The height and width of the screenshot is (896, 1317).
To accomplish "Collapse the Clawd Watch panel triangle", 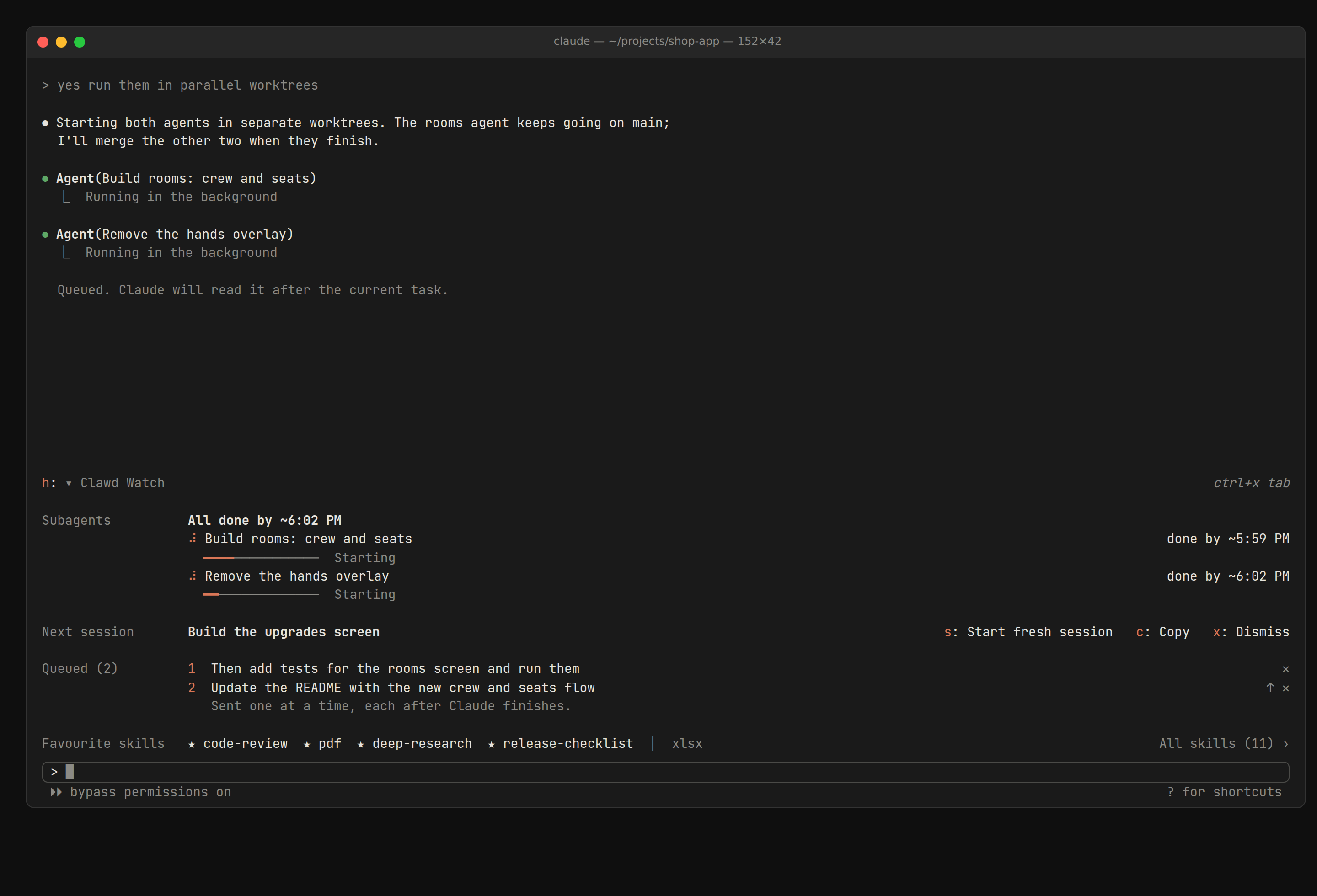I will click(69, 484).
